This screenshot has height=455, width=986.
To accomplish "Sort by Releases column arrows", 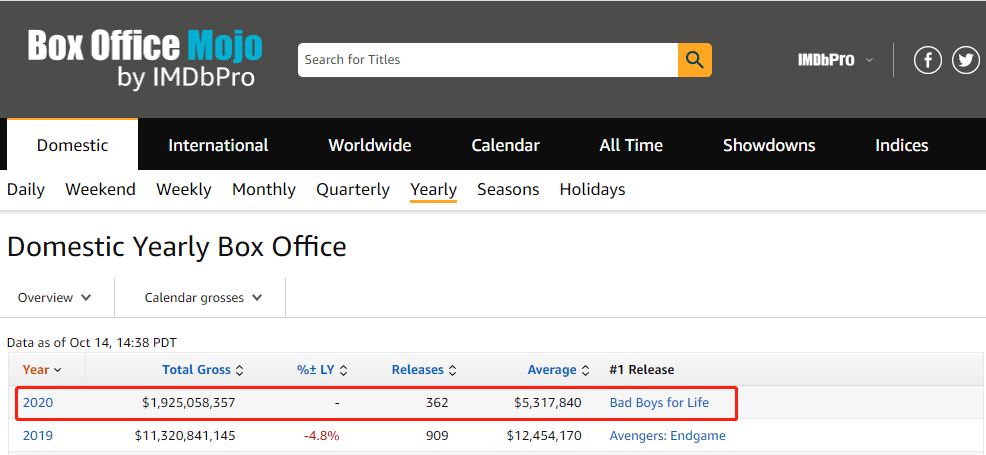I will 452,370.
